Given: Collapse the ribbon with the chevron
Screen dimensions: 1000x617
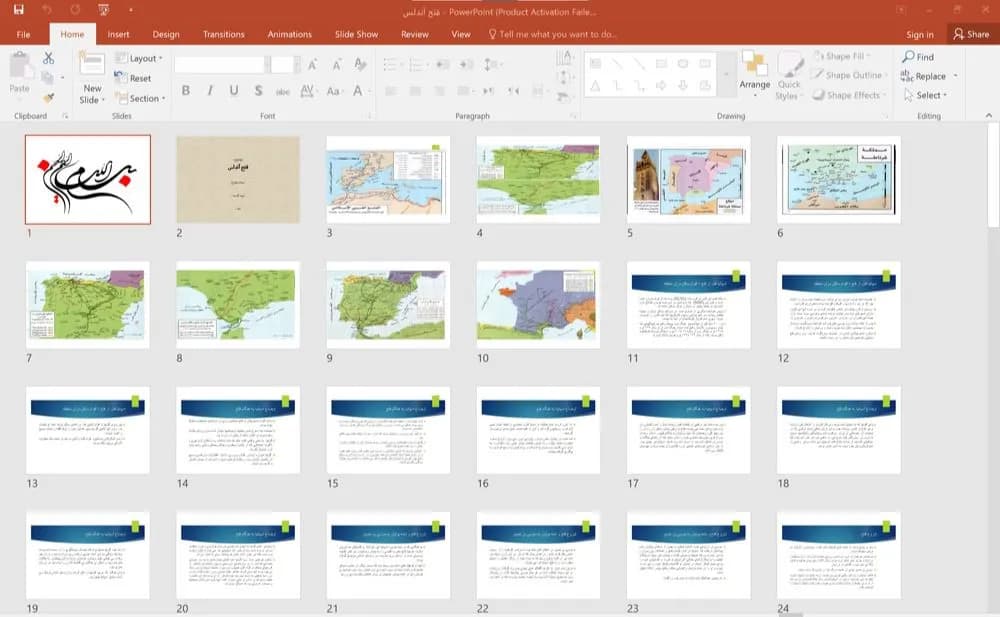Looking at the screenshot, I should [989, 115].
